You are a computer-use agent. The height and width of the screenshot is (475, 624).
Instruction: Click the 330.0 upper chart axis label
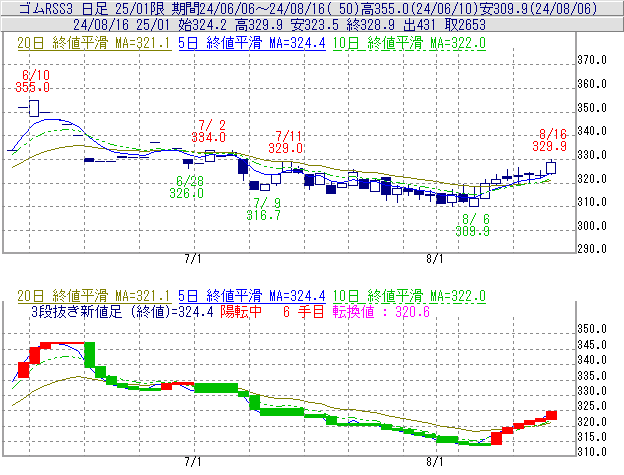point(592,155)
